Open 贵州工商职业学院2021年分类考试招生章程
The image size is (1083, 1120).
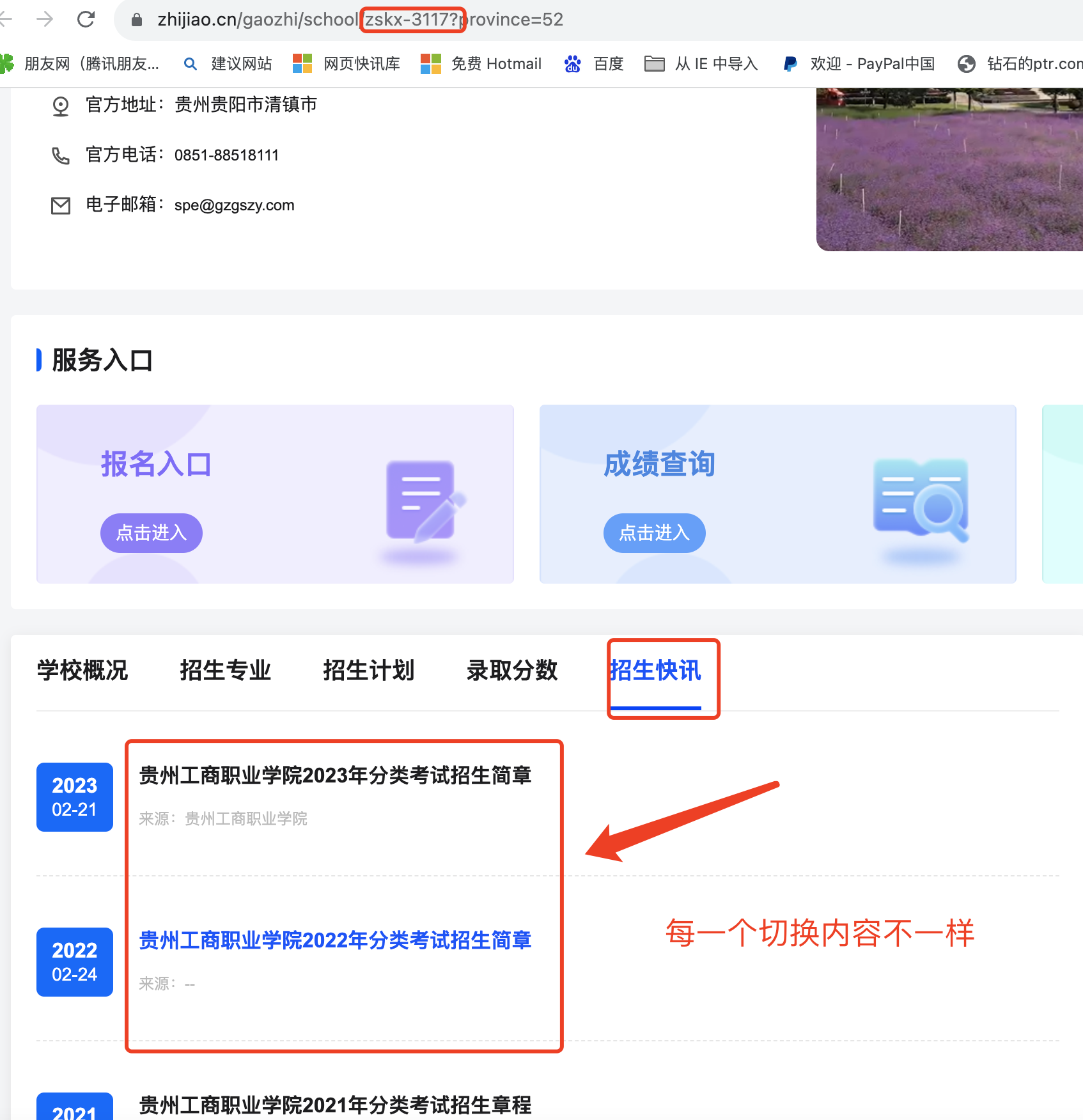pos(336,1105)
